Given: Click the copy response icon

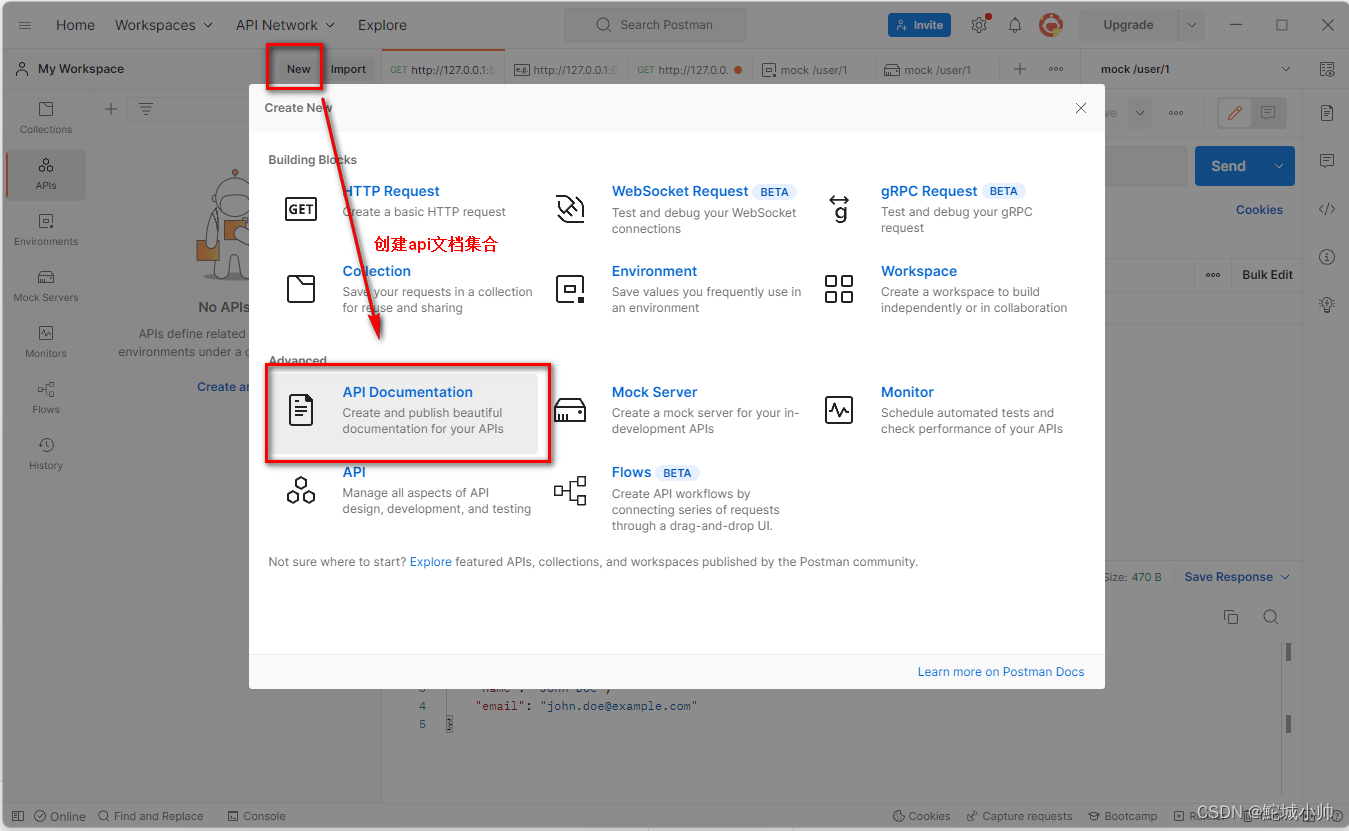Looking at the screenshot, I should click(1231, 617).
